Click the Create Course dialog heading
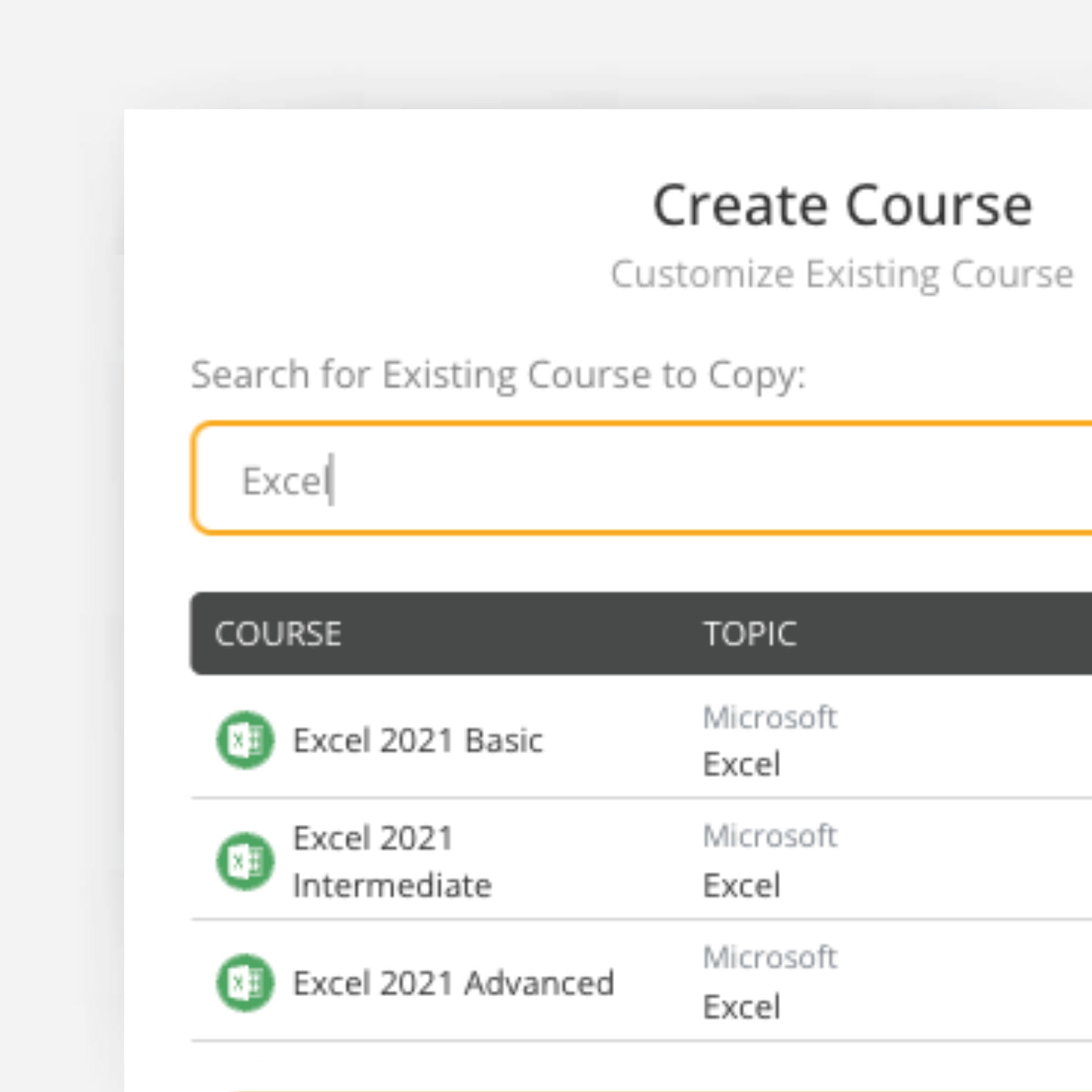Viewport: 1092px width, 1092px height. point(842,205)
